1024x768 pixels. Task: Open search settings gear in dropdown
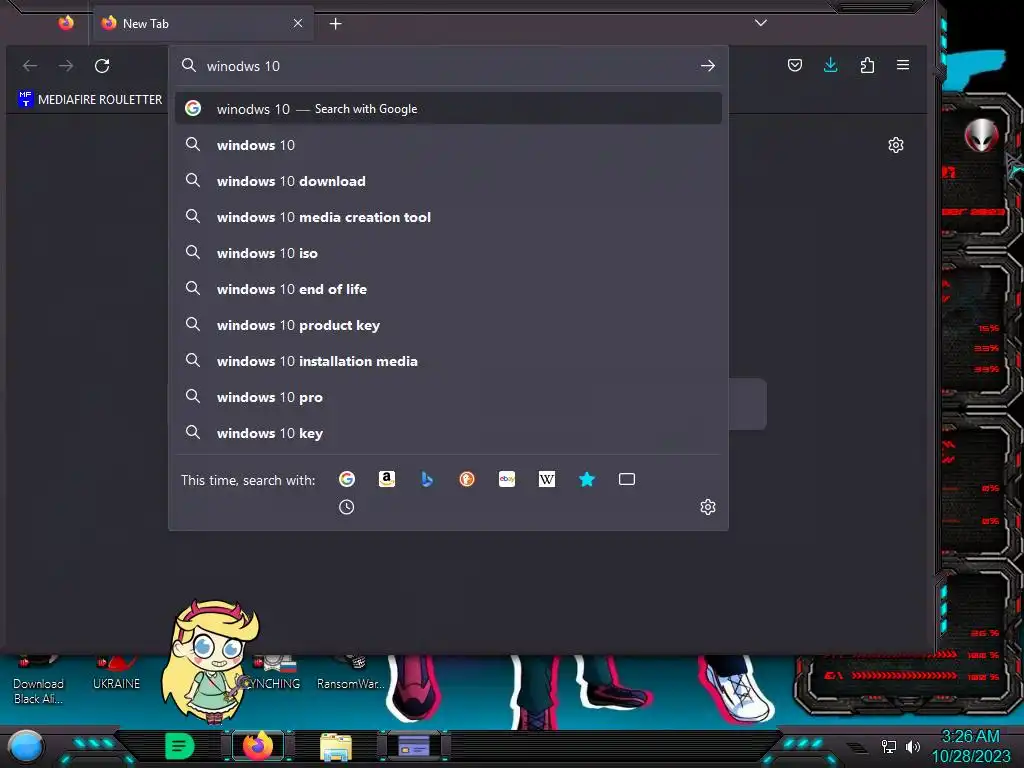(x=708, y=507)
